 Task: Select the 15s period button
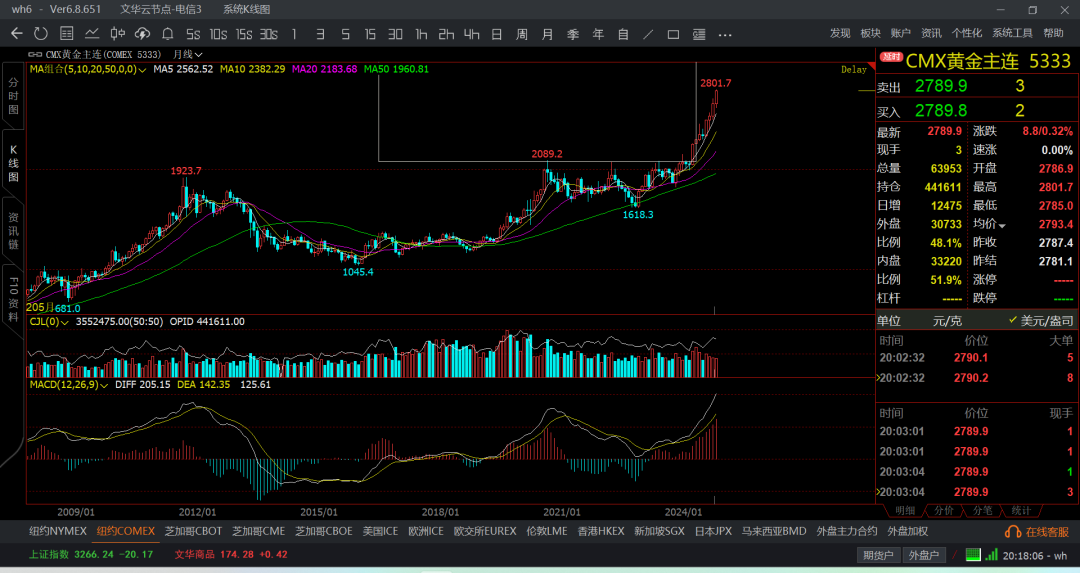click(x=244, y=34)
